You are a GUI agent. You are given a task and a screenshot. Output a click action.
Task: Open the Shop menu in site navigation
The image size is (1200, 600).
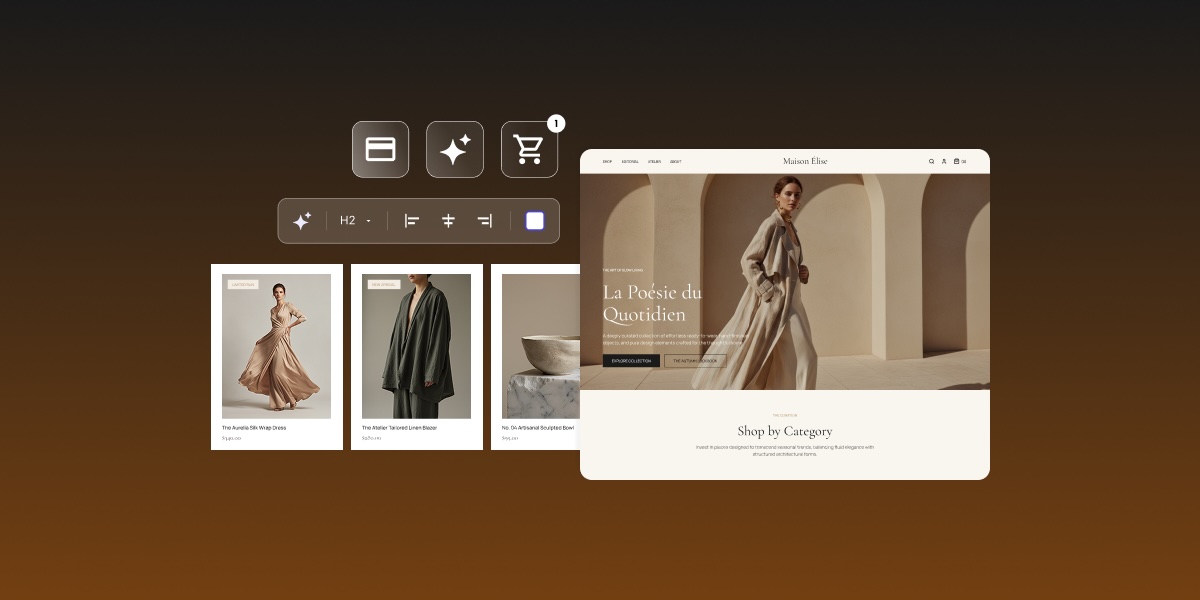pyautogui.click(x=607, y=161)
